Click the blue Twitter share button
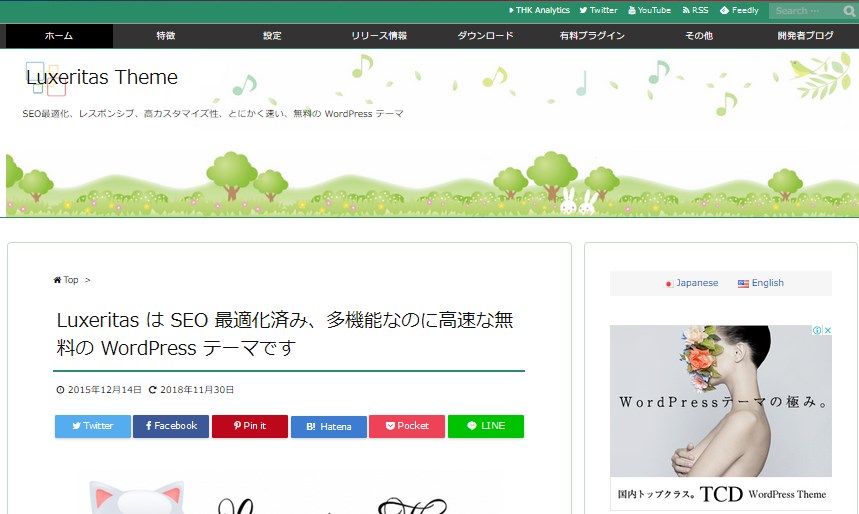This screenshot has height=514, width=859. pos(93,426)
